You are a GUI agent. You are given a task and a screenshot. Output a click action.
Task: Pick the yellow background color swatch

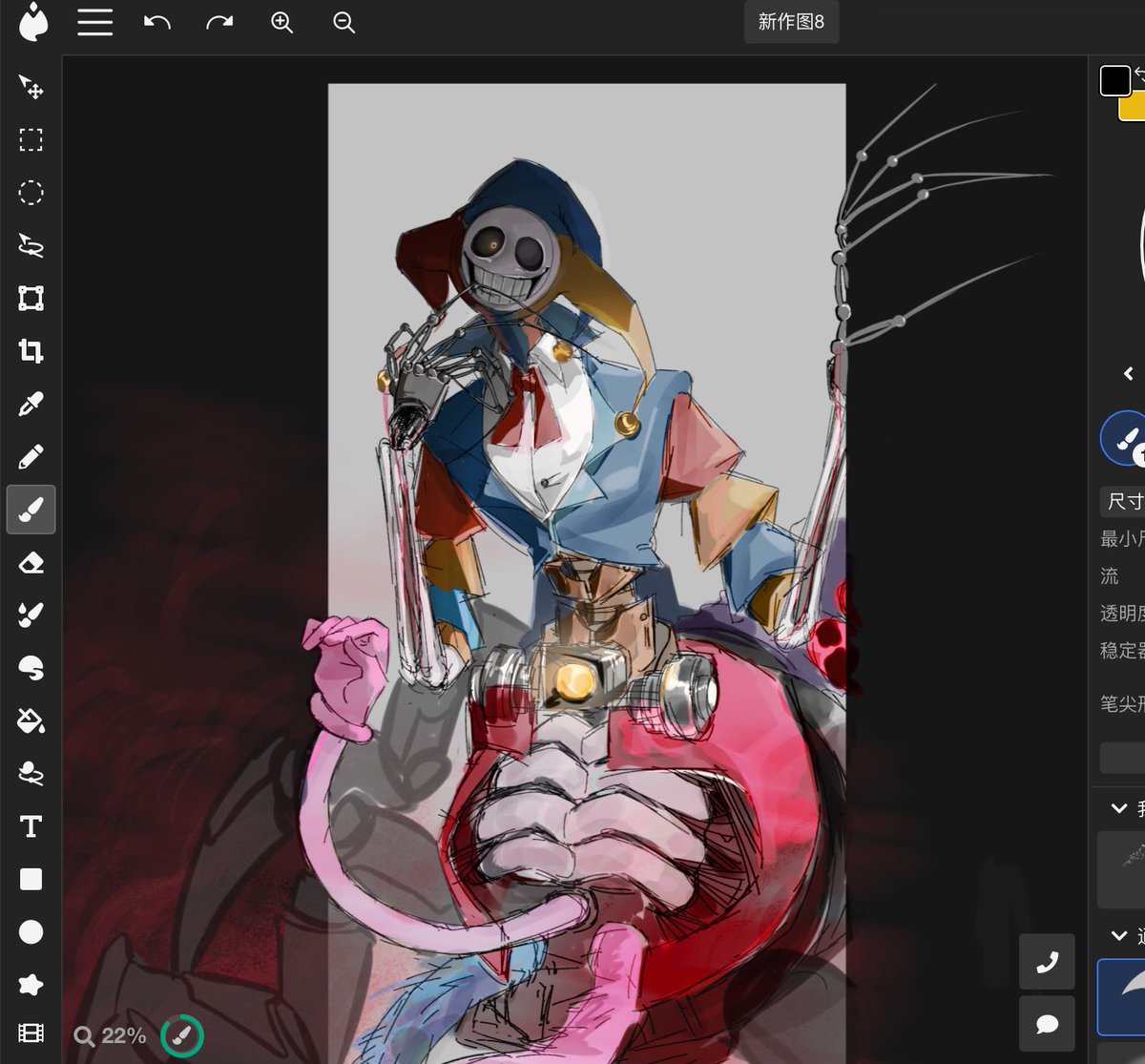(1133, 108)
